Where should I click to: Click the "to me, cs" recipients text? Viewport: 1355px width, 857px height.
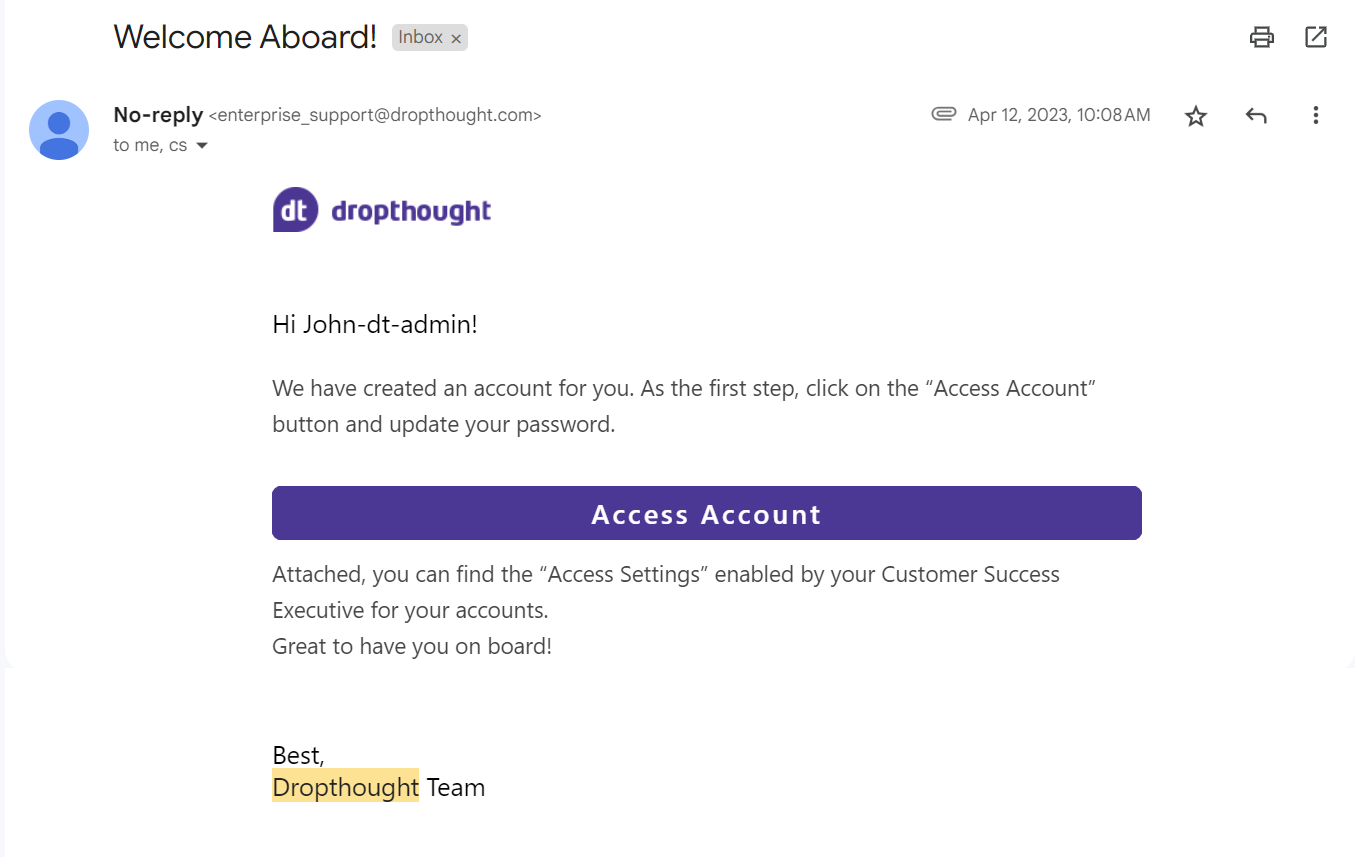[x=150, y=146]
